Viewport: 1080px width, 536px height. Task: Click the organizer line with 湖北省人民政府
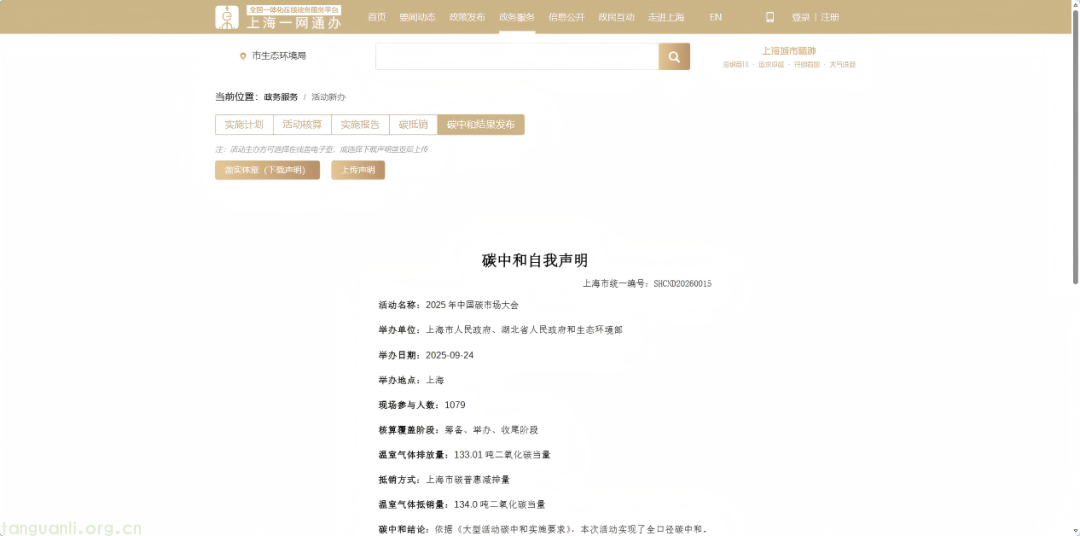[x=501, y=330]
